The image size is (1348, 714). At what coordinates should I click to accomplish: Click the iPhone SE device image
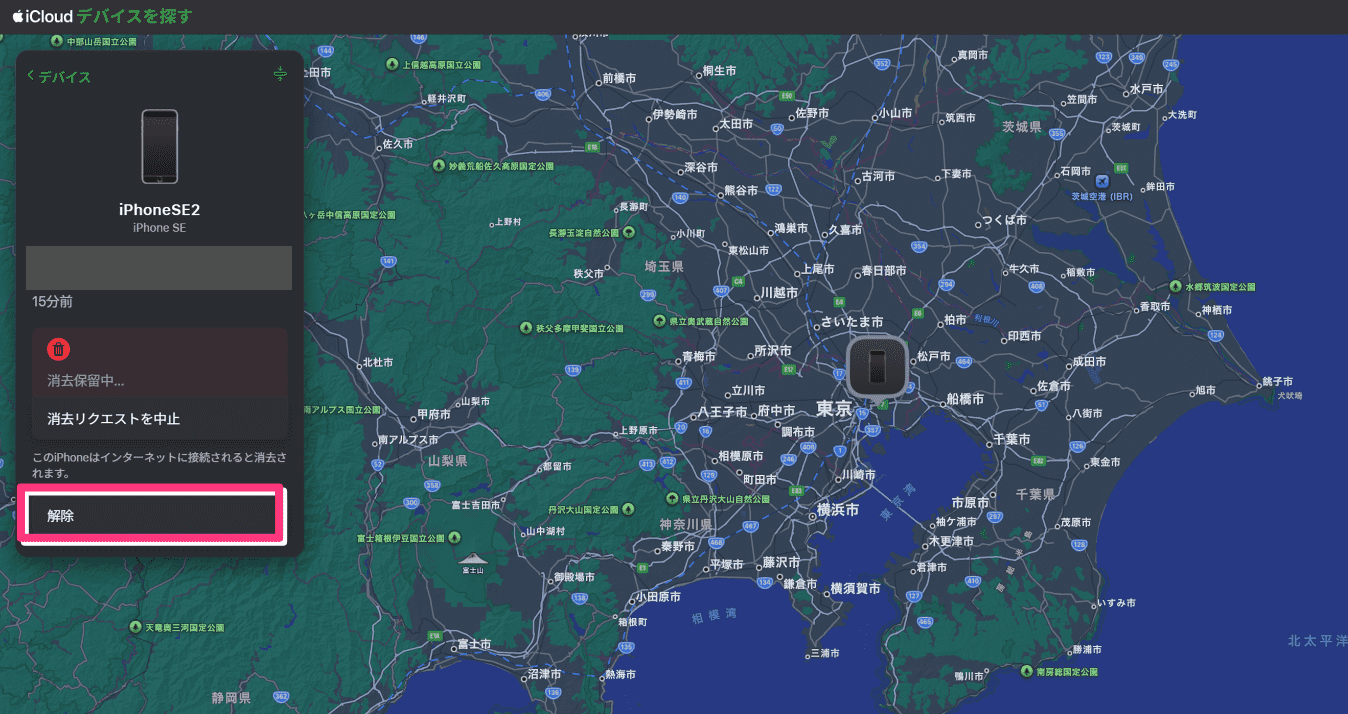coord(160,147)
